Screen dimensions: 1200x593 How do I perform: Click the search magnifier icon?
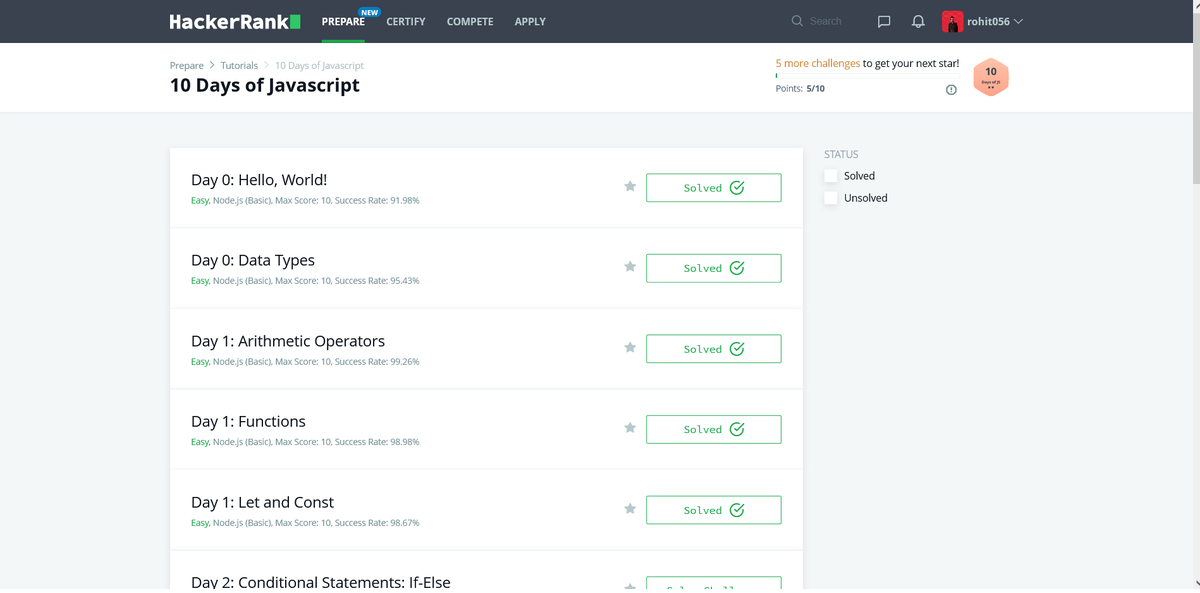797,21
